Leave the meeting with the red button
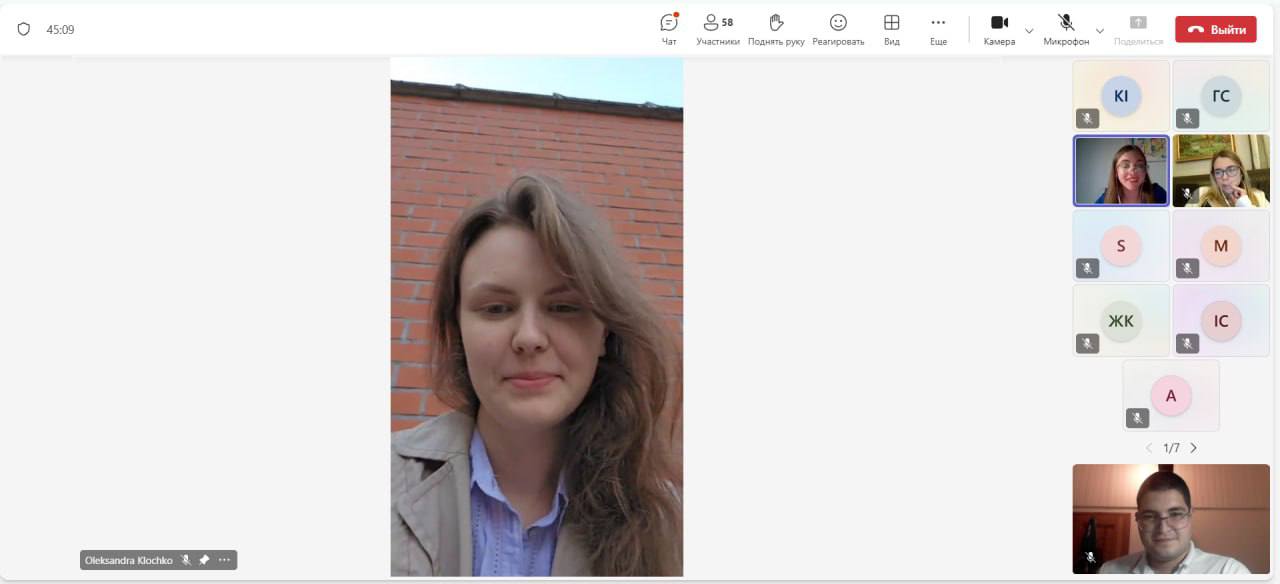This screenshot has width=1280, height=584. [1216, 29]
